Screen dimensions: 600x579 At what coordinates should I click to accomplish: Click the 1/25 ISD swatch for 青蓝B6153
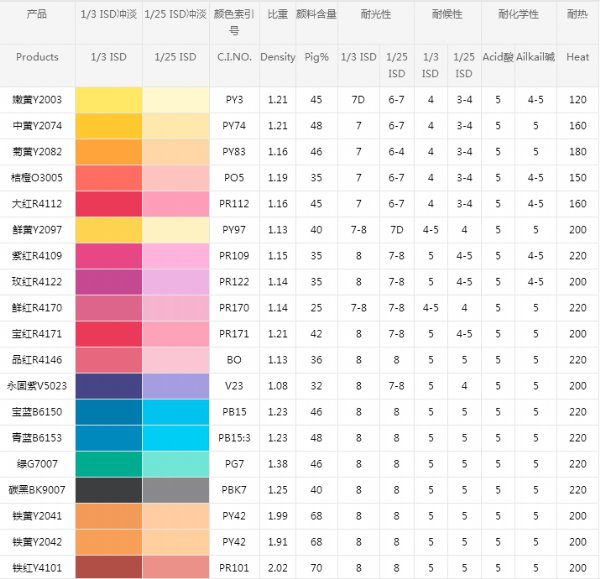tap(175, 437)
